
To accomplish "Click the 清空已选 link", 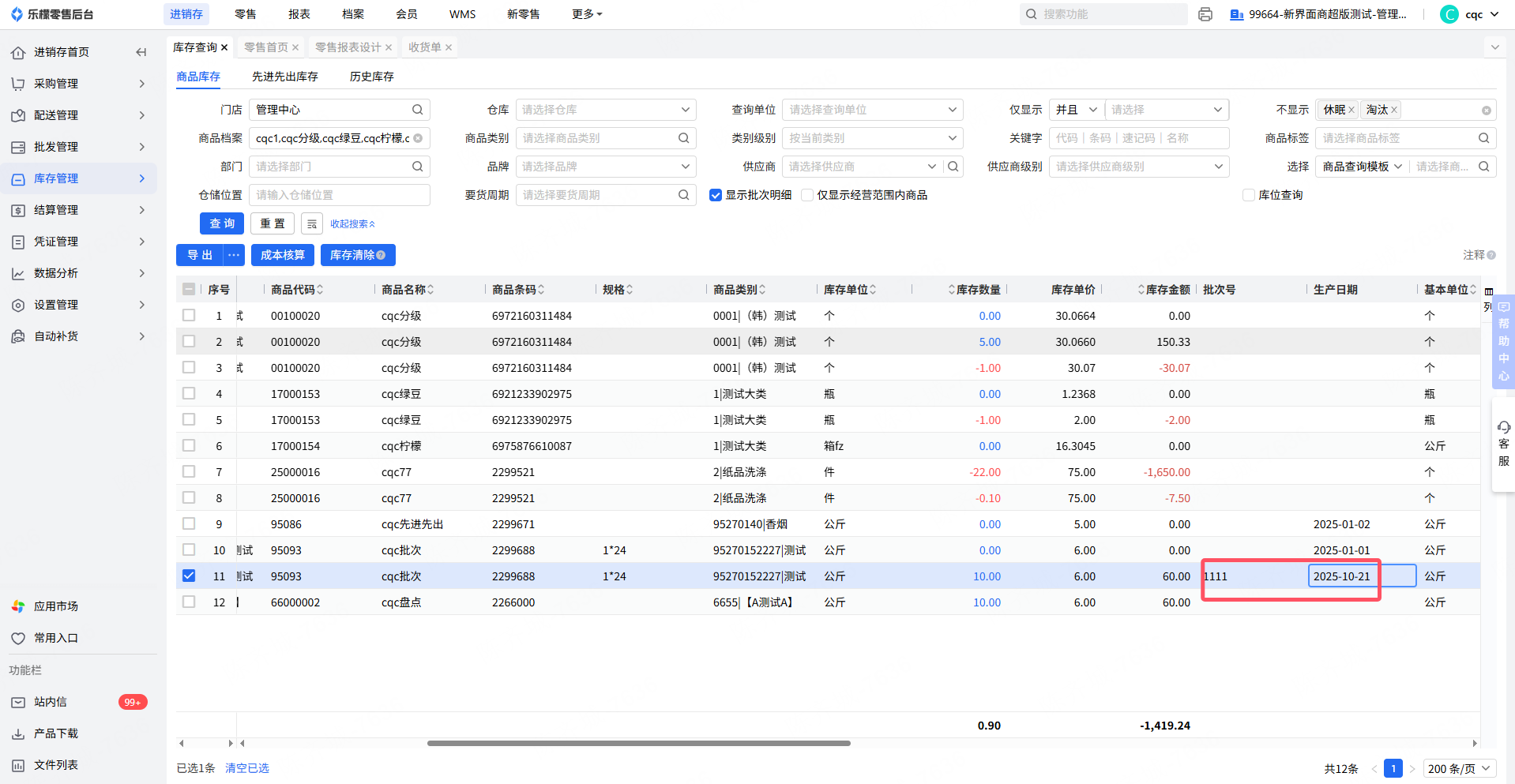I will (x=247, y=768).
